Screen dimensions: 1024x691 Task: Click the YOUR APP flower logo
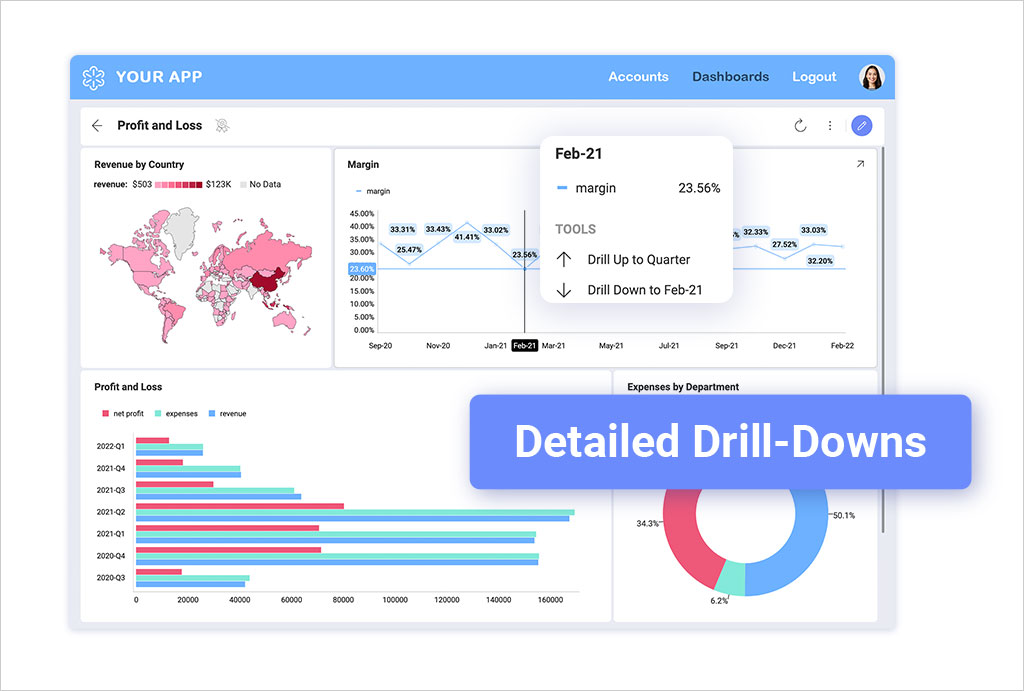93,77
